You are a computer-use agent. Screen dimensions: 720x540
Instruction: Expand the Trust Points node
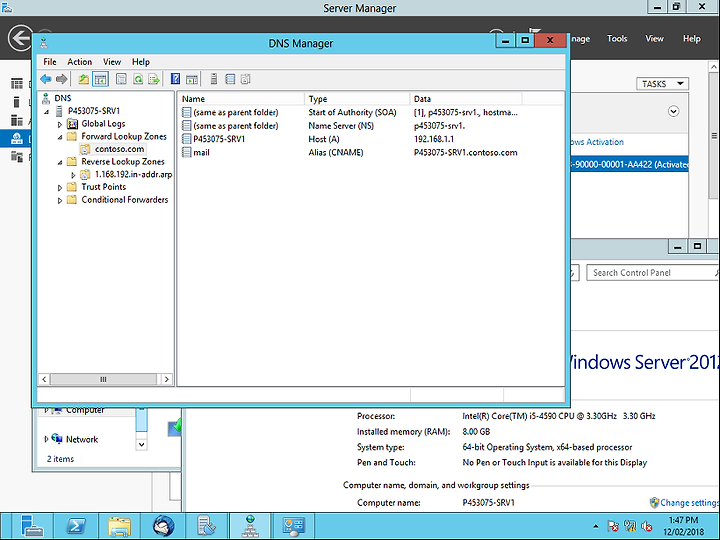click(60, 188)
